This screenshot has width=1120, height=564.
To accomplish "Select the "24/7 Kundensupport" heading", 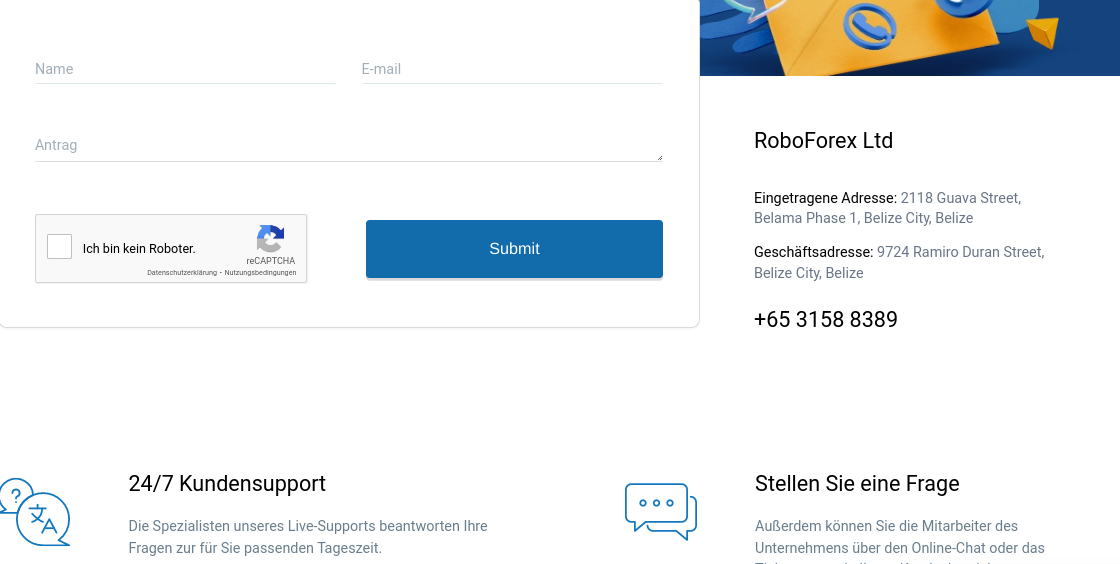I will tap(227, 484).
